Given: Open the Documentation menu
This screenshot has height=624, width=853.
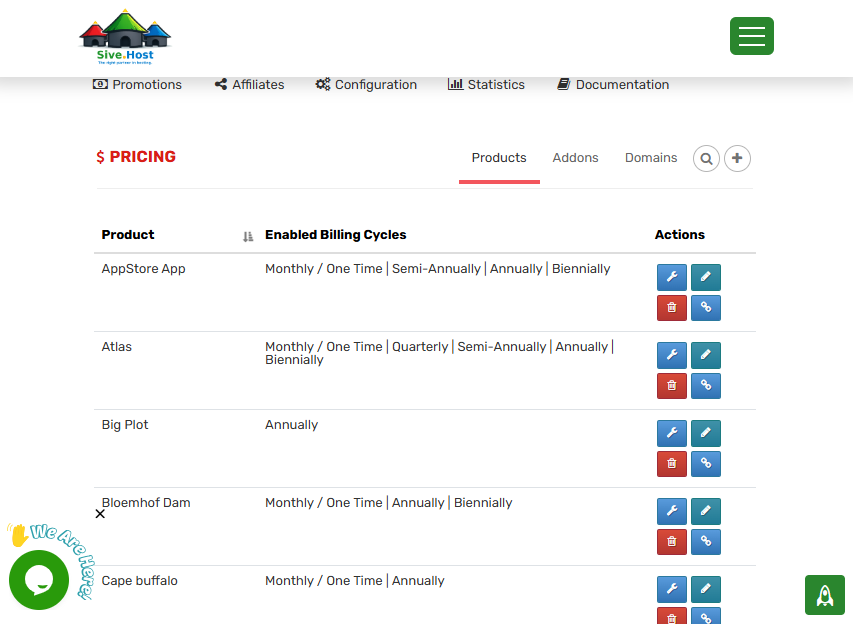Looking at the screenshot, I should [613, 84].
